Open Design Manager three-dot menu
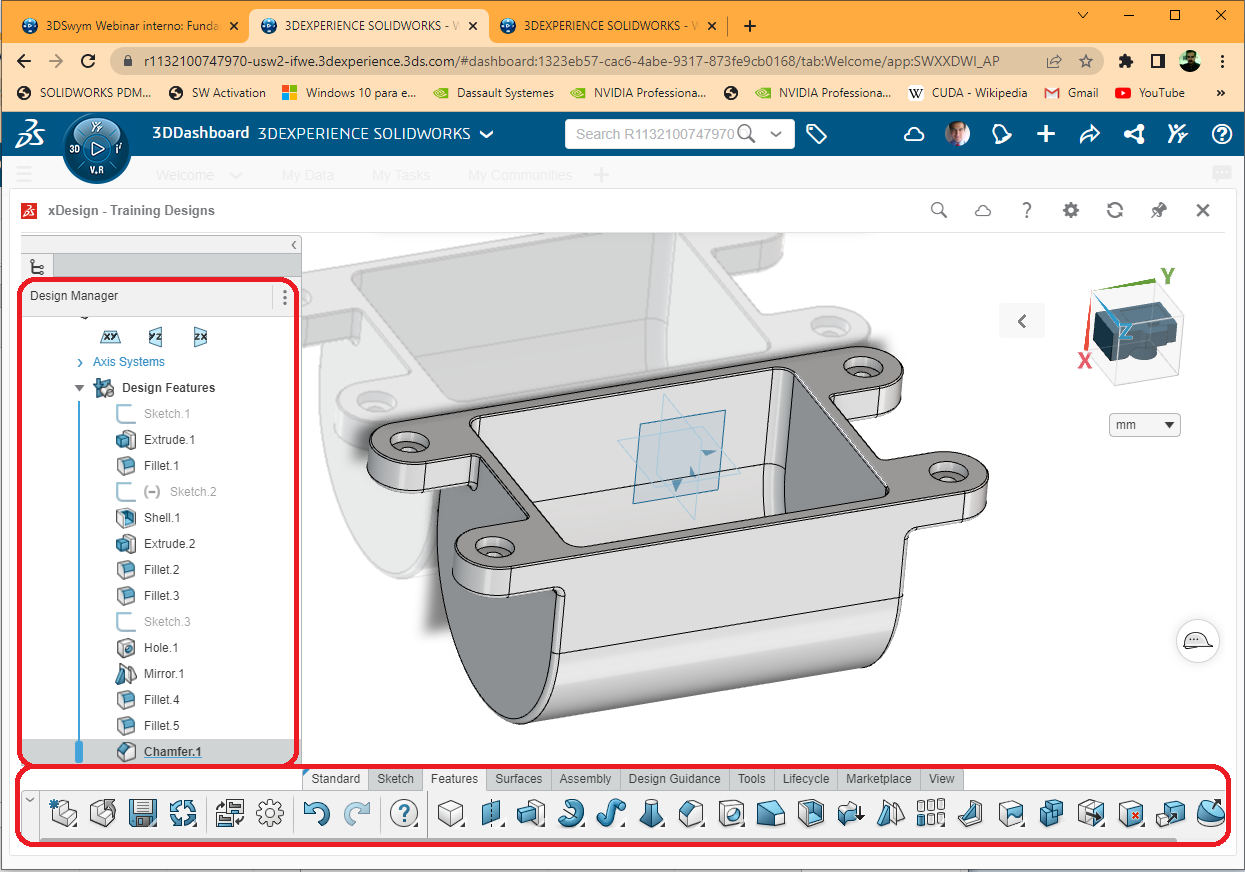 pyautogui.click(x=285, y=297)
